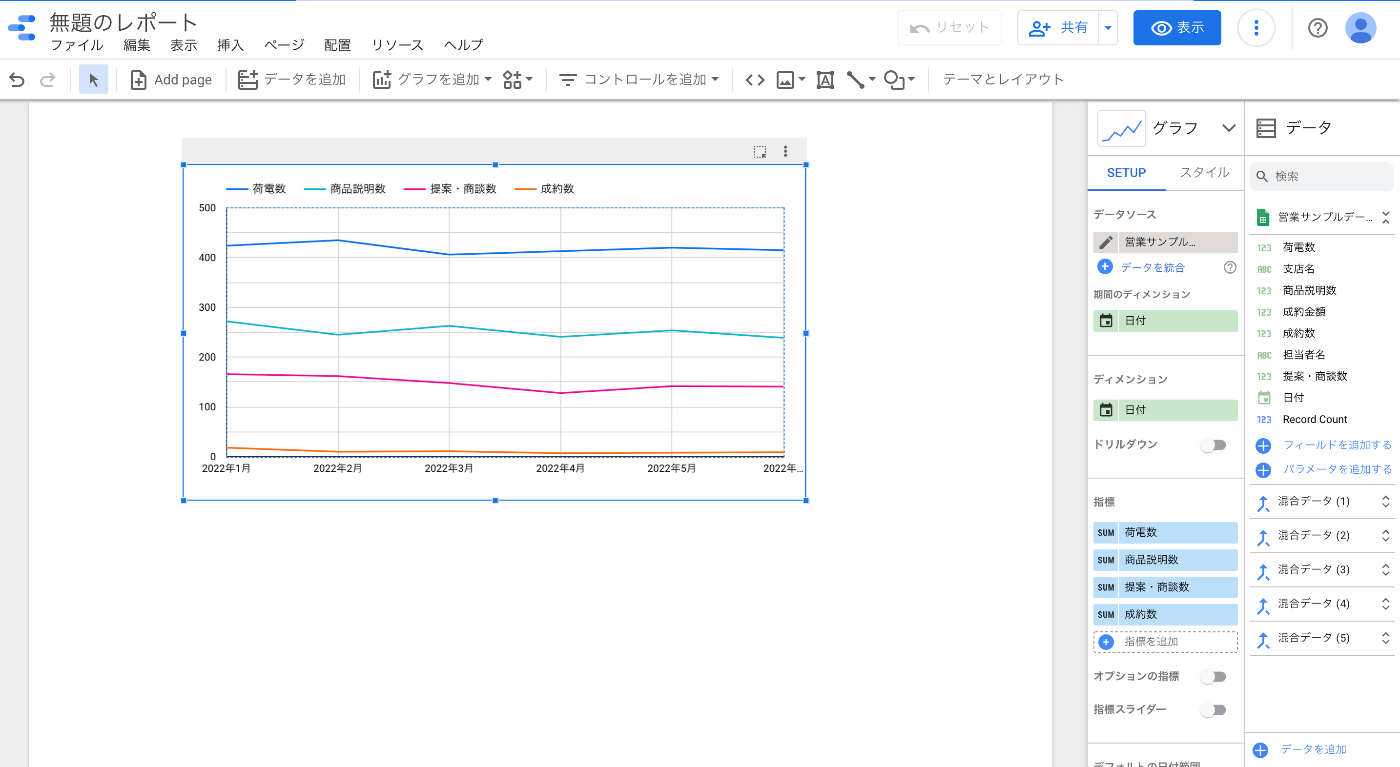Click the Add page button
1400x767 pixels.
171,80
